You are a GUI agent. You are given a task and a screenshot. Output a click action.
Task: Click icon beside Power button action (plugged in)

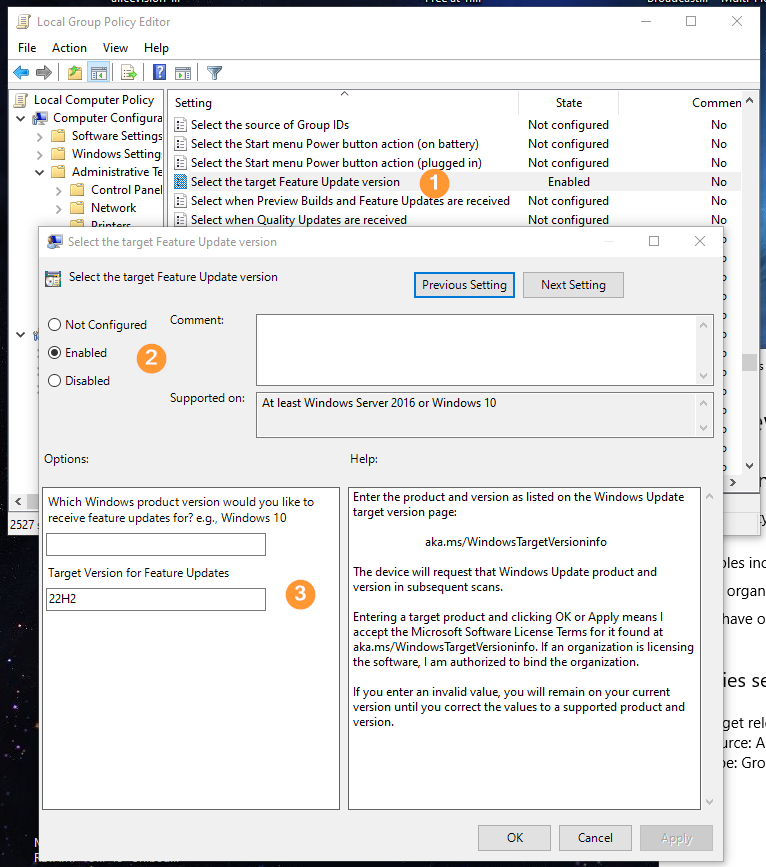click(x=180, y=163)
